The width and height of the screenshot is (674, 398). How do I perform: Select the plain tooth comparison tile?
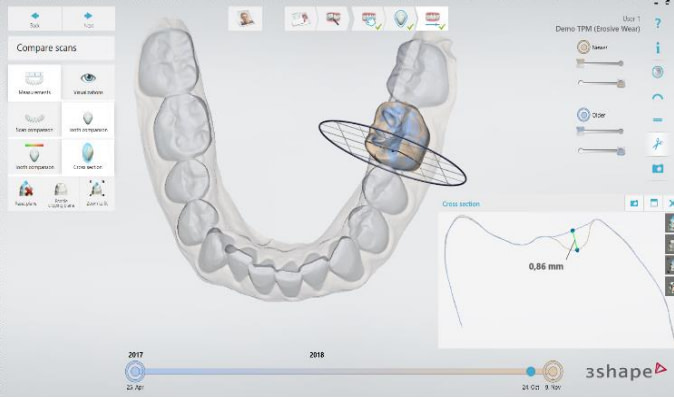pos(88,120)
